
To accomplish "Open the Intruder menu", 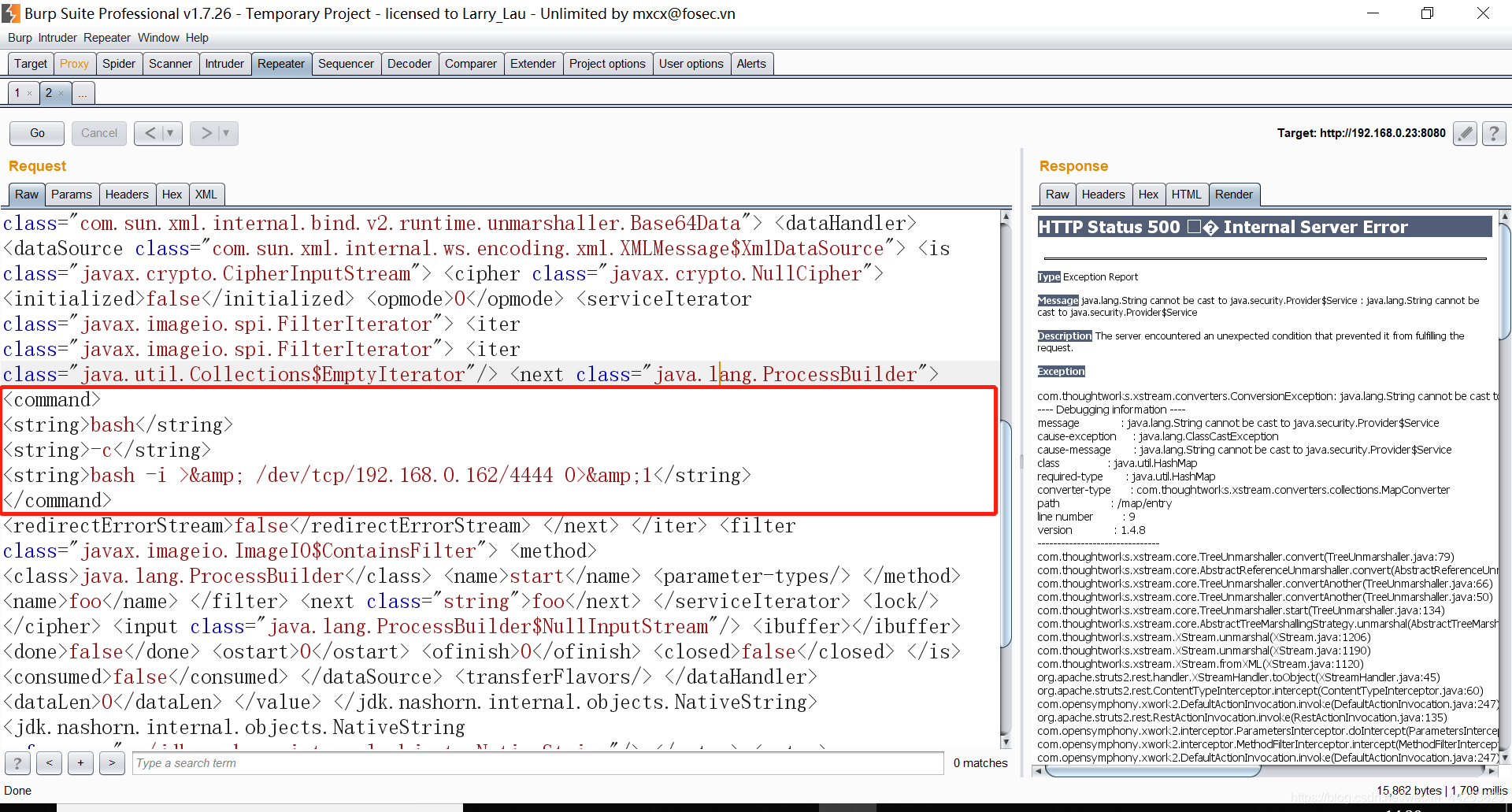I will pyautogui.click(x=57, y=38).
